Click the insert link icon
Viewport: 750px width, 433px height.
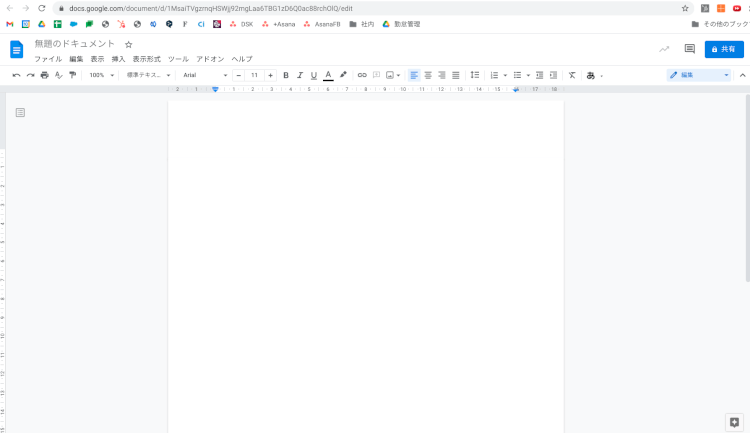pos(362,75)
